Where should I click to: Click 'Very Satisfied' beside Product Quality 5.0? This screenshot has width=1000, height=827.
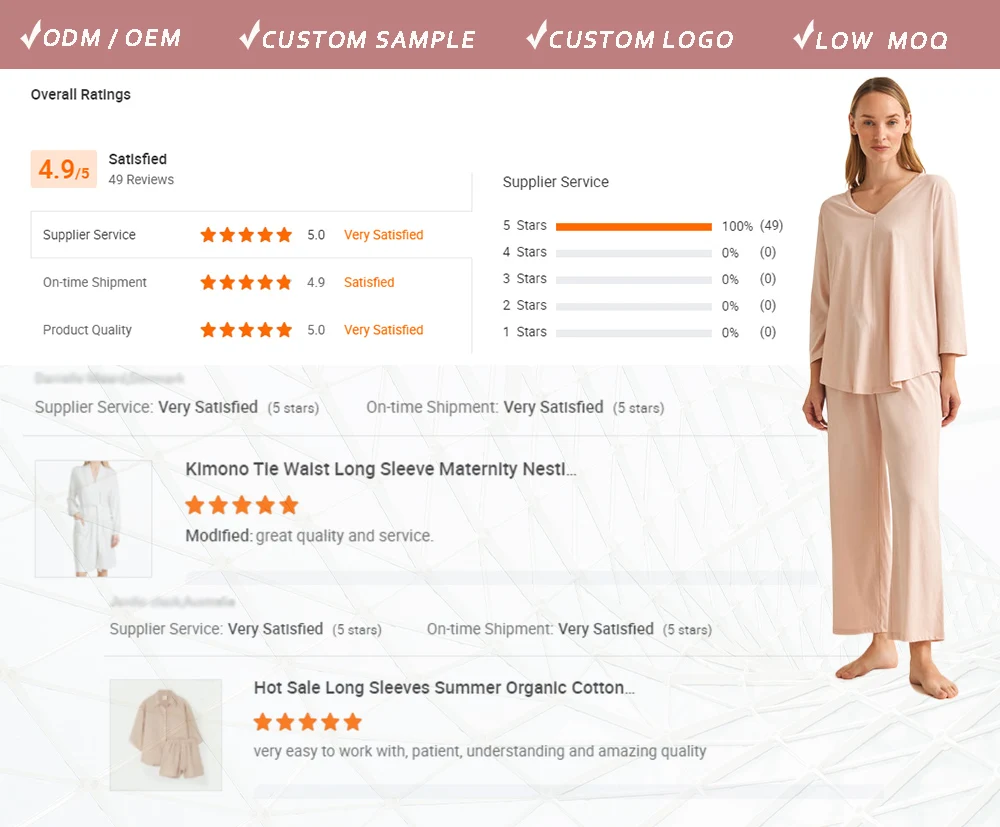coord(383,330)
